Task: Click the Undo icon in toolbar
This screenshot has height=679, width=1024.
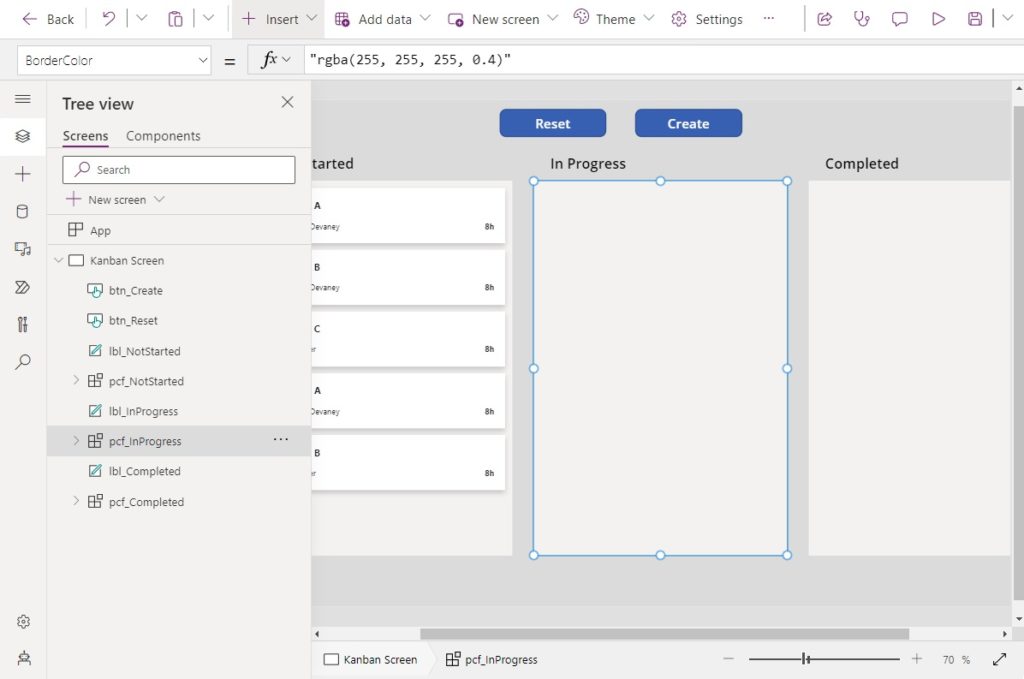Action: coord(108,19)
